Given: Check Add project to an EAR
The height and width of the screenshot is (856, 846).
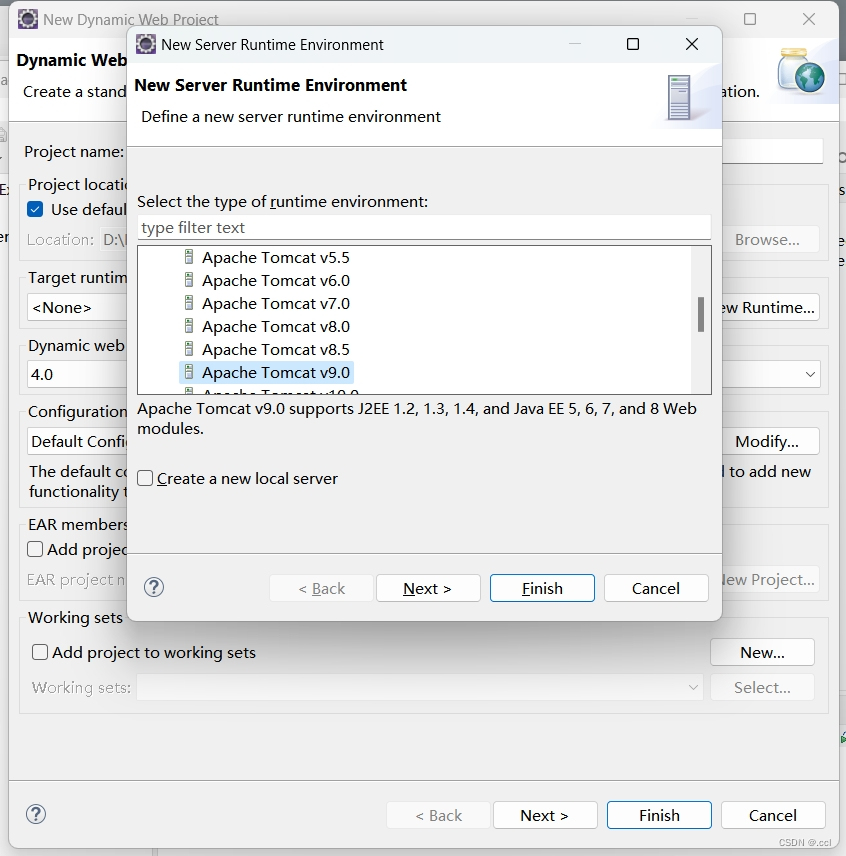Looking at the screenshot, I should point(35,549).
